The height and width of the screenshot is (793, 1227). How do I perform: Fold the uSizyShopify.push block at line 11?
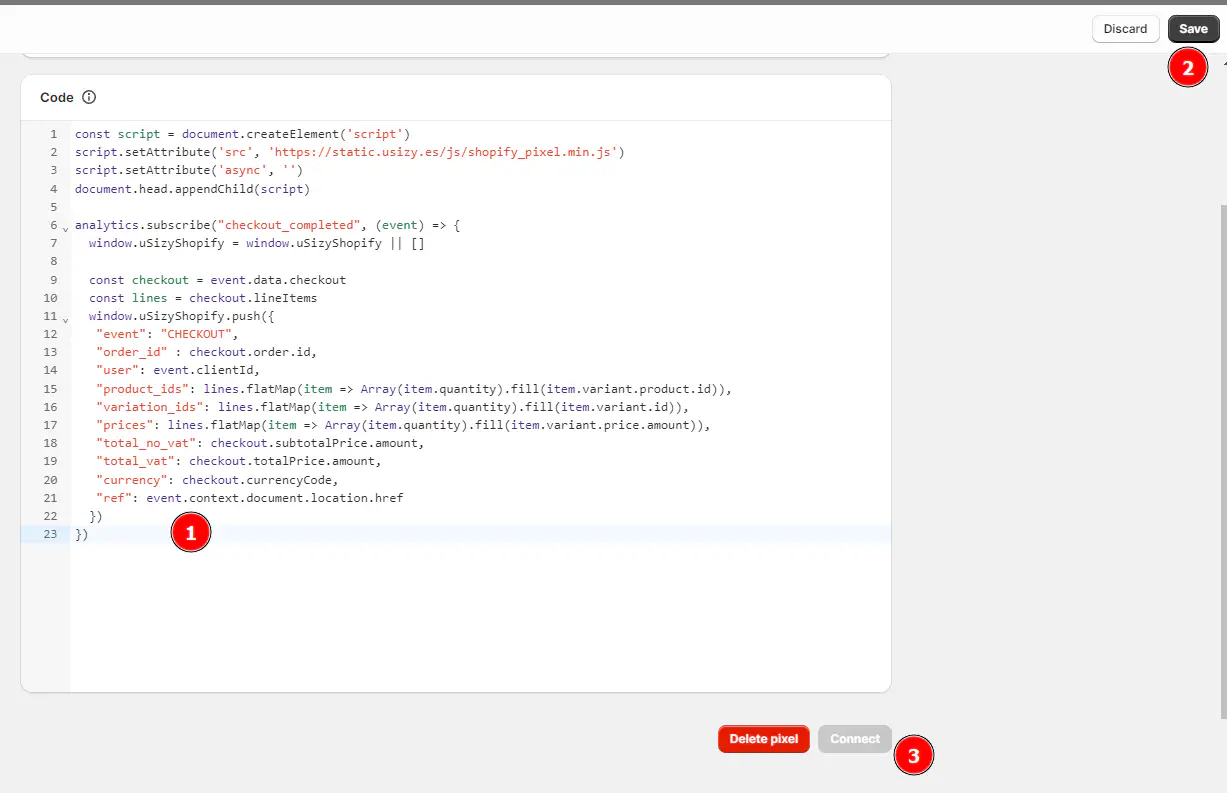(65, 320)
